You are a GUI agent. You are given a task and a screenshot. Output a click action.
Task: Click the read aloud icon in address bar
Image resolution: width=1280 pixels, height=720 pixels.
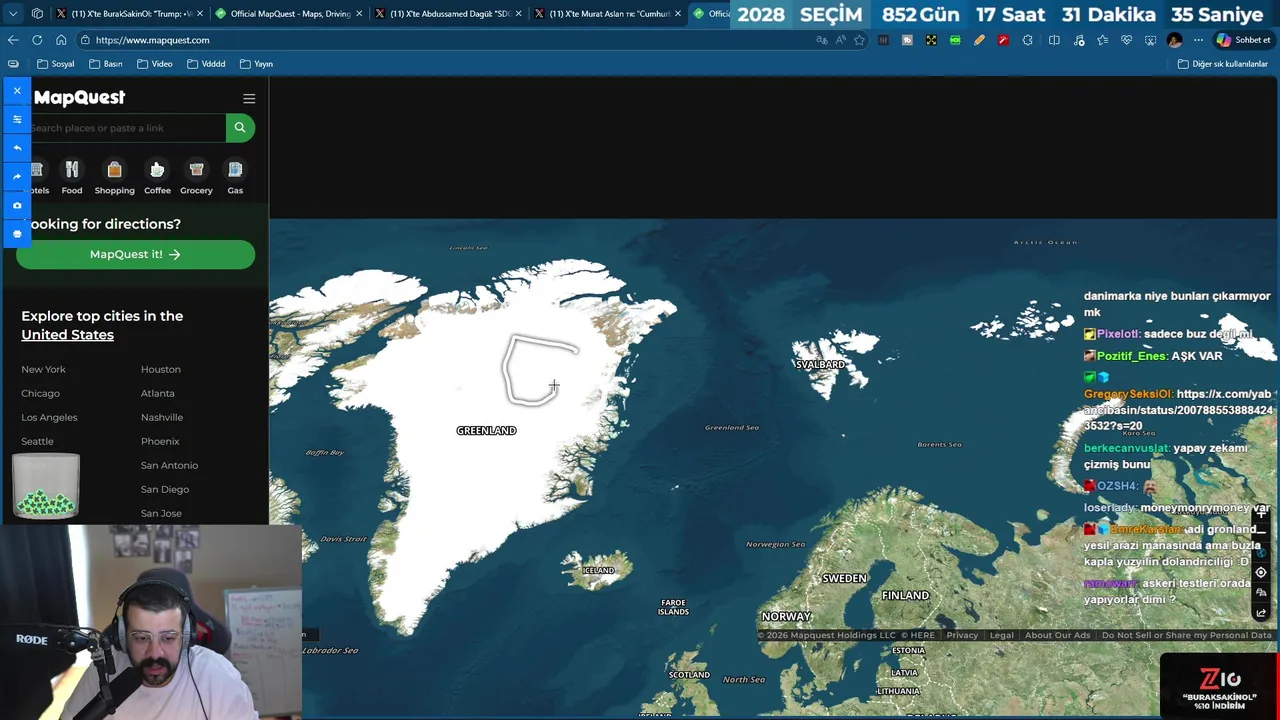click(840, 40)
